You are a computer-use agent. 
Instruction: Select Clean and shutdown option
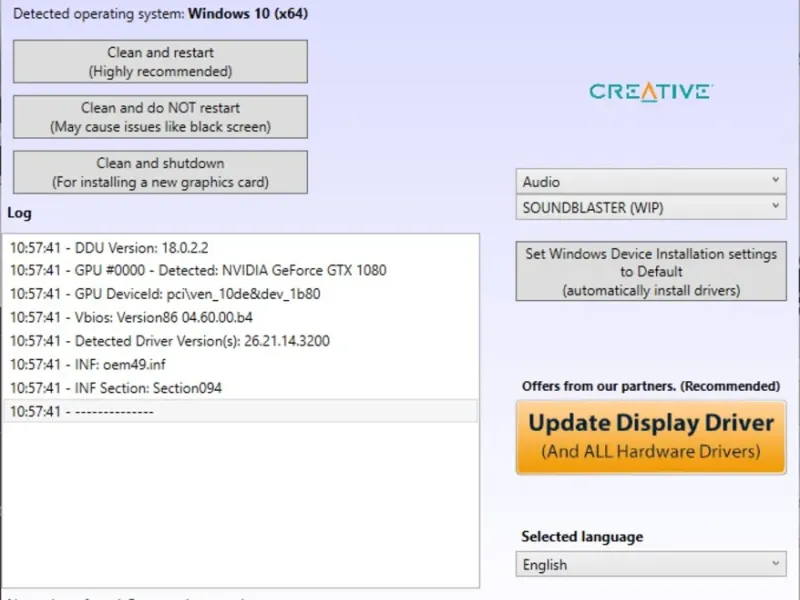click(160, 172)
